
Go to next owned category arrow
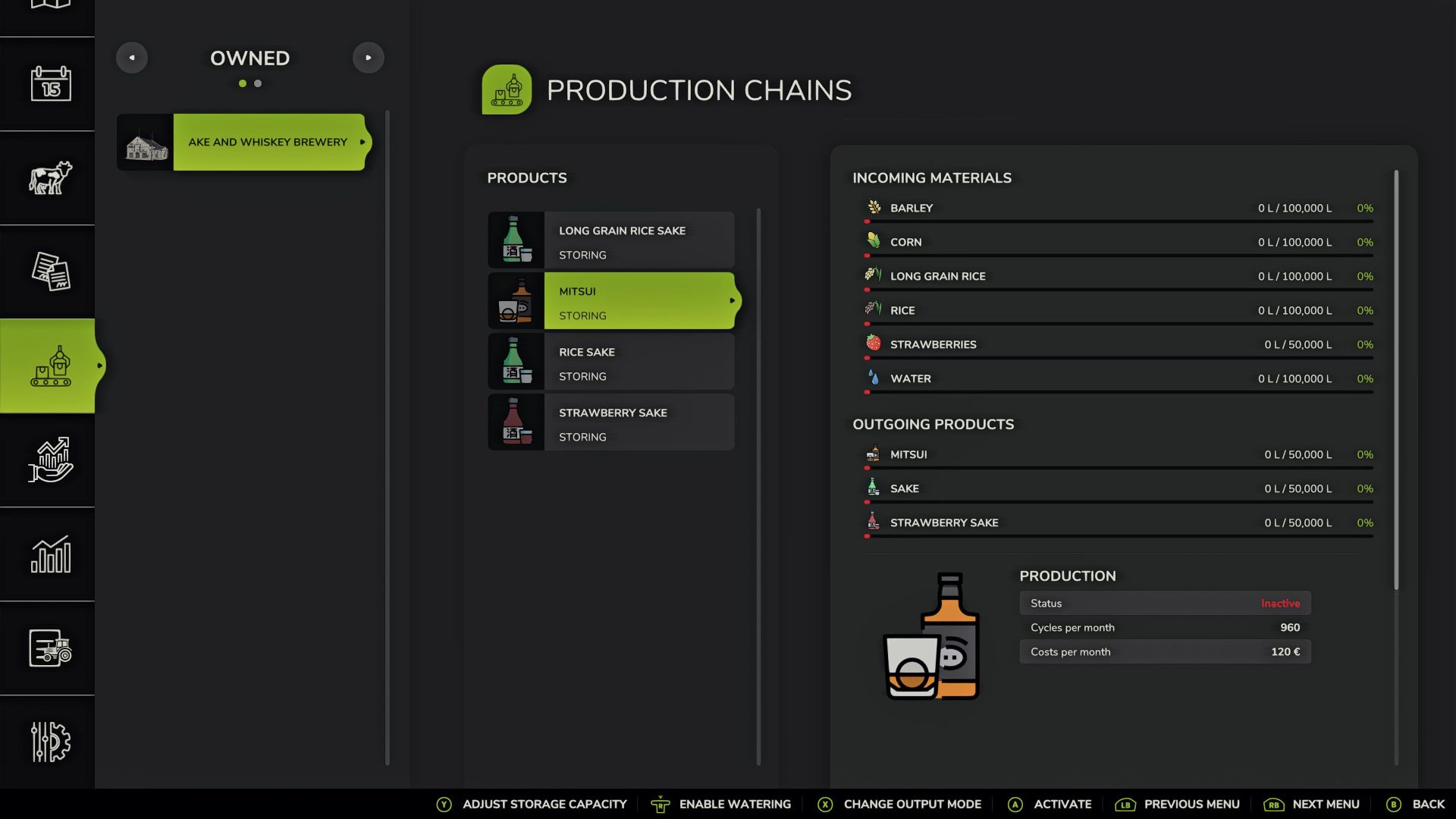pos(369,58)
